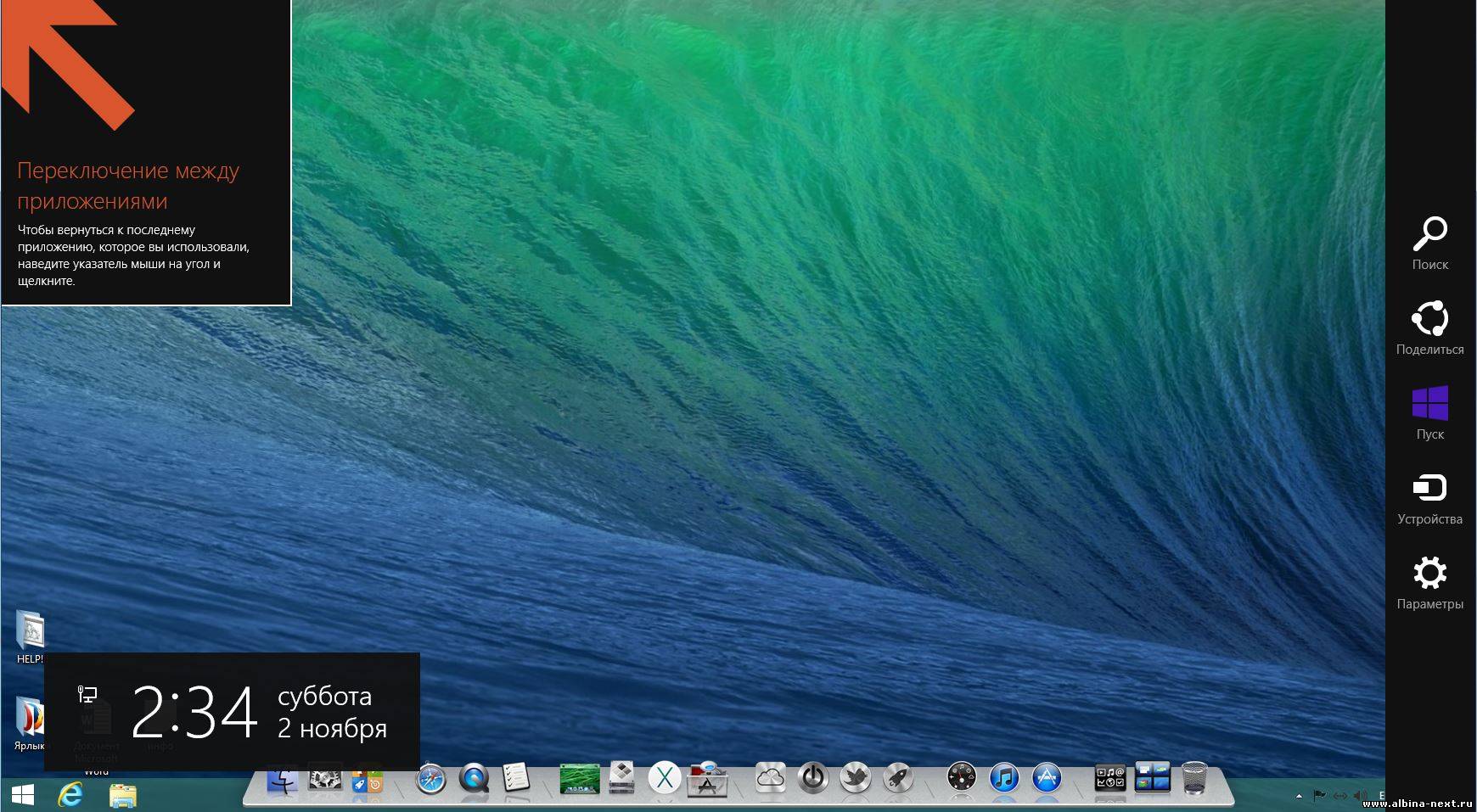The width and height of the screenshot is (1477, 812).
Task: Launch Safari compass icon in dock
Action: click(430, 779)
